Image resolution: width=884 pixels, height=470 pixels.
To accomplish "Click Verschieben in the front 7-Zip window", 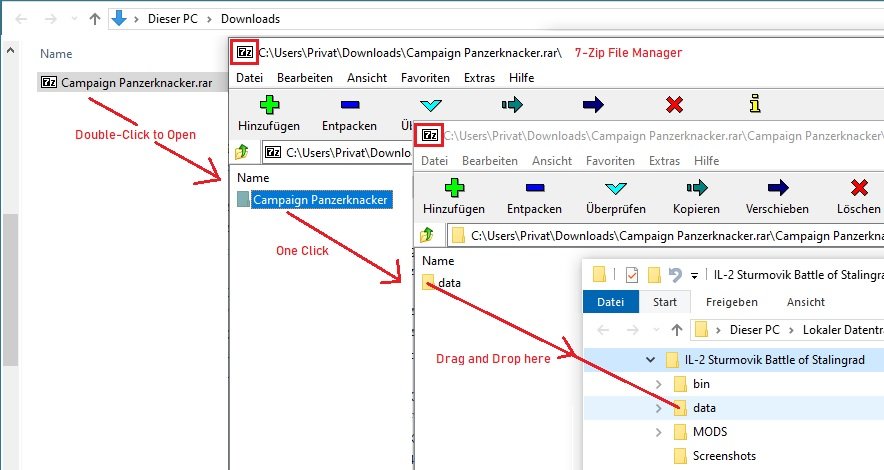I will pyautogui.click(x=777, y=197).
